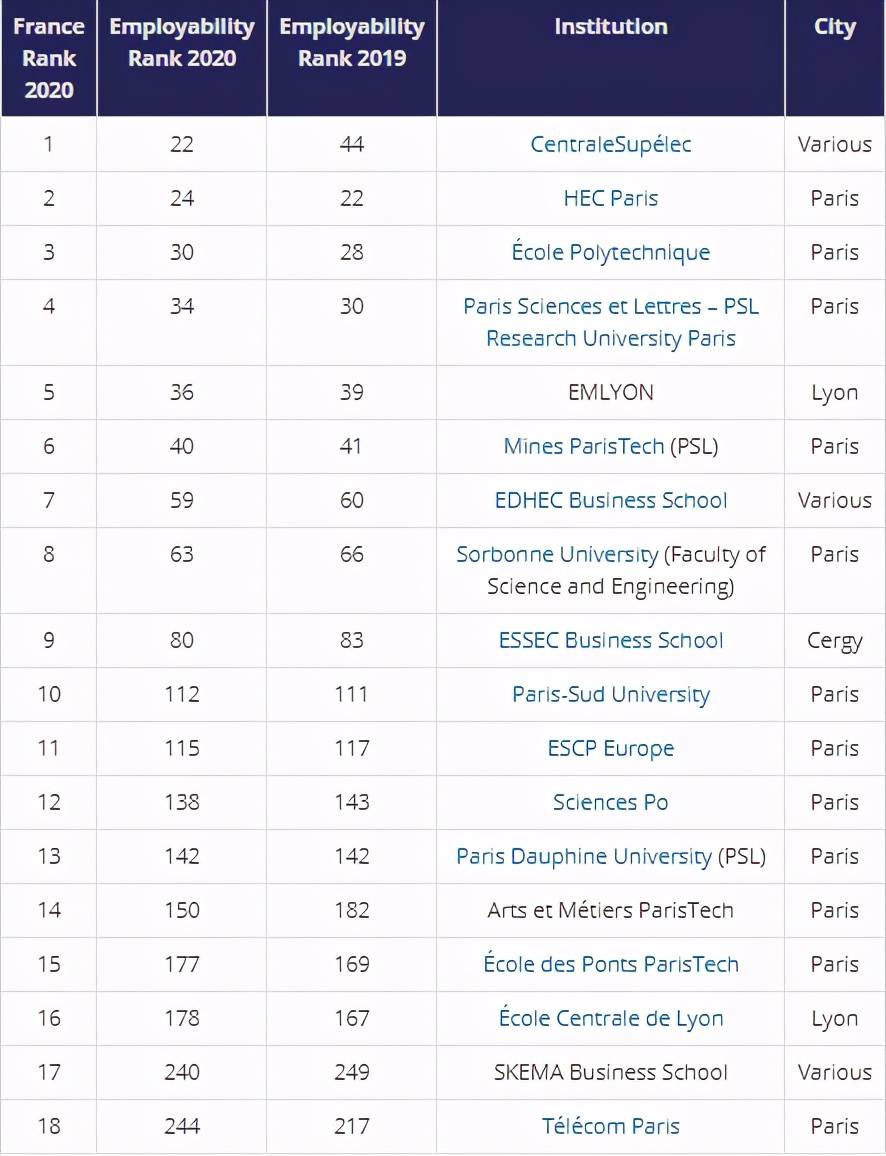The image size is (886, 1156).
Task: Click the City column header
Action: [x=834, y=27]
